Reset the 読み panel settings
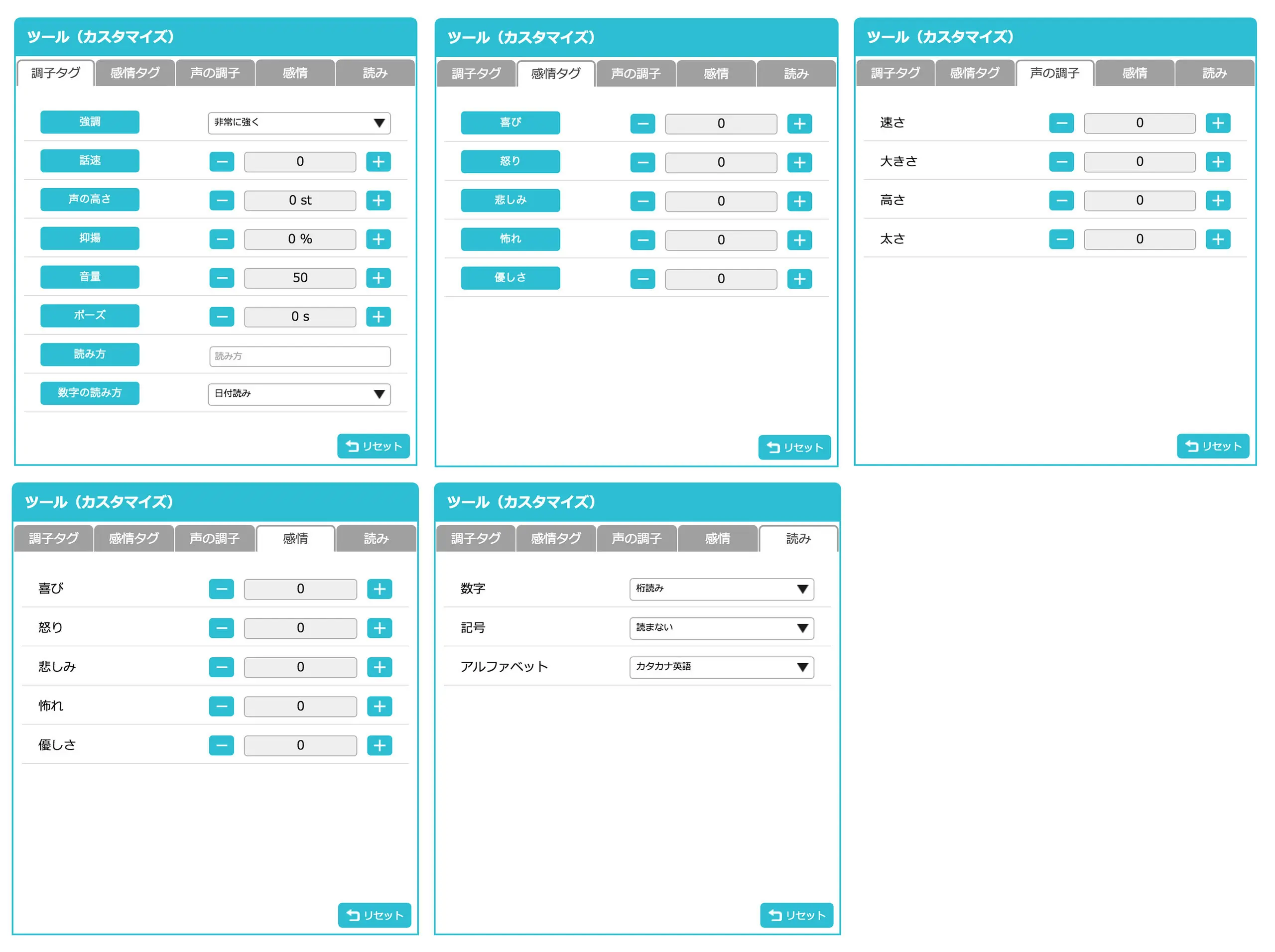Screen dimensions: 1275x952 click(797, 915)
